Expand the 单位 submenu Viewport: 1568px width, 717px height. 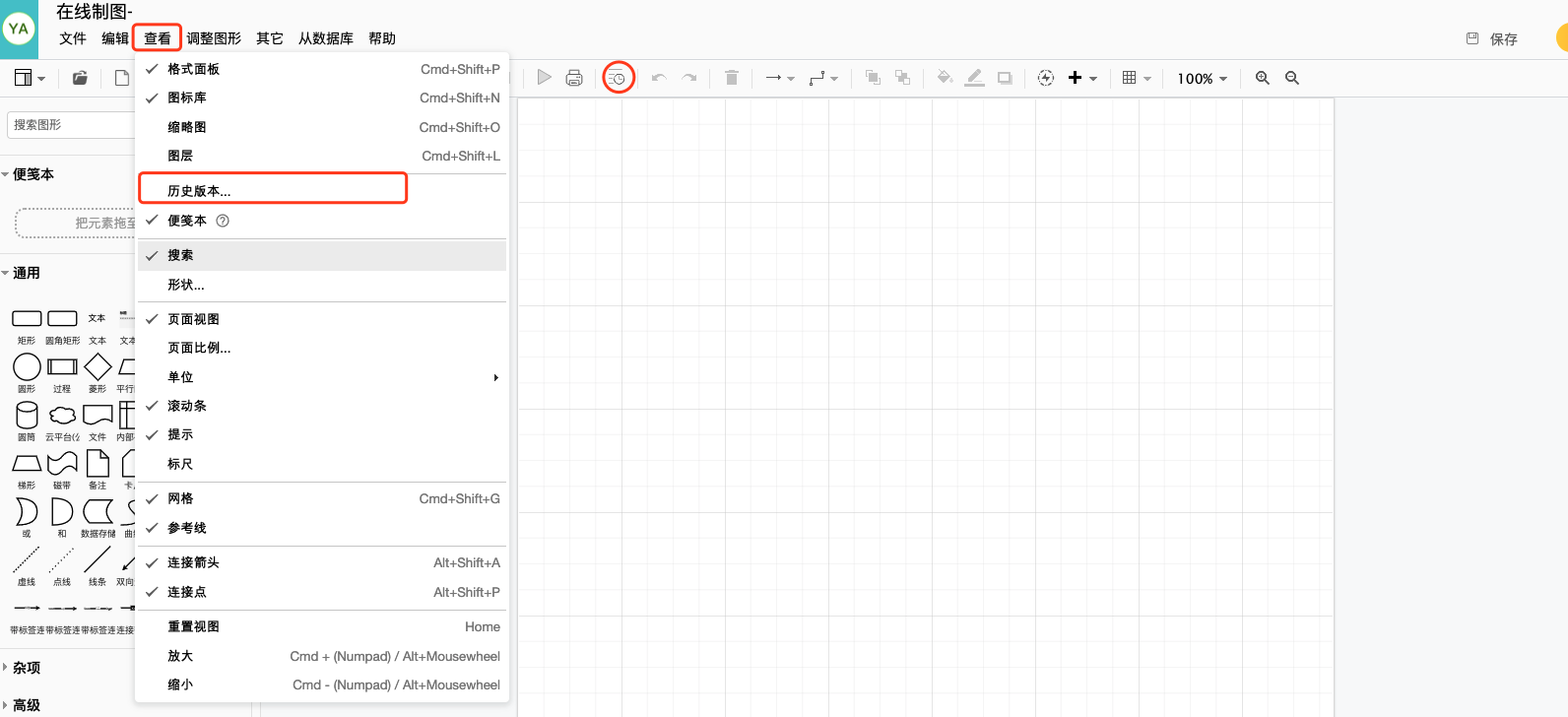pyautogui.click(x=322, y=377)
